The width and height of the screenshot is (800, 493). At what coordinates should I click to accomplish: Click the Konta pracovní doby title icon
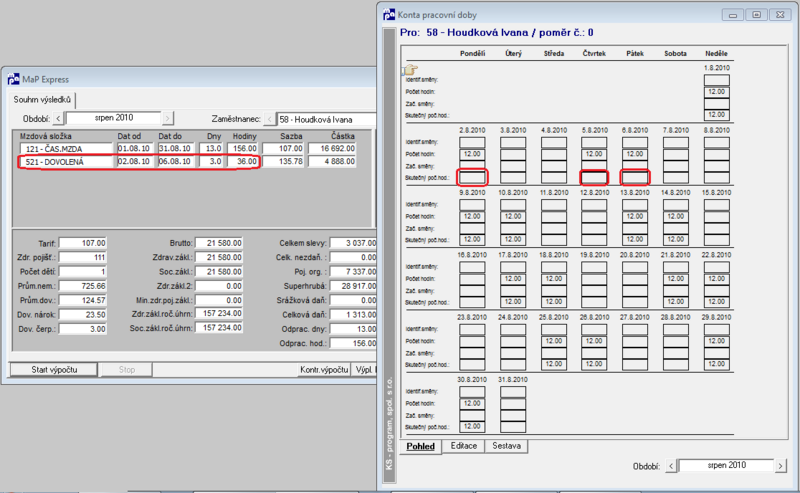coord(389,15)
